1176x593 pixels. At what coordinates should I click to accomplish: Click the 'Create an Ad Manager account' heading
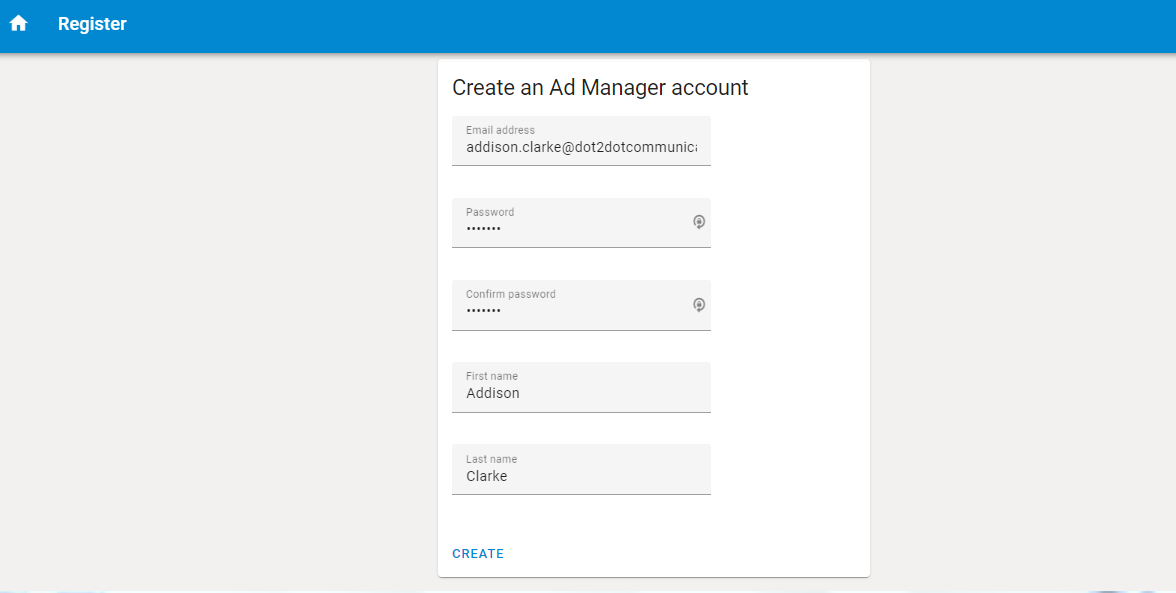pyautogui.click(x=600, y=88)
